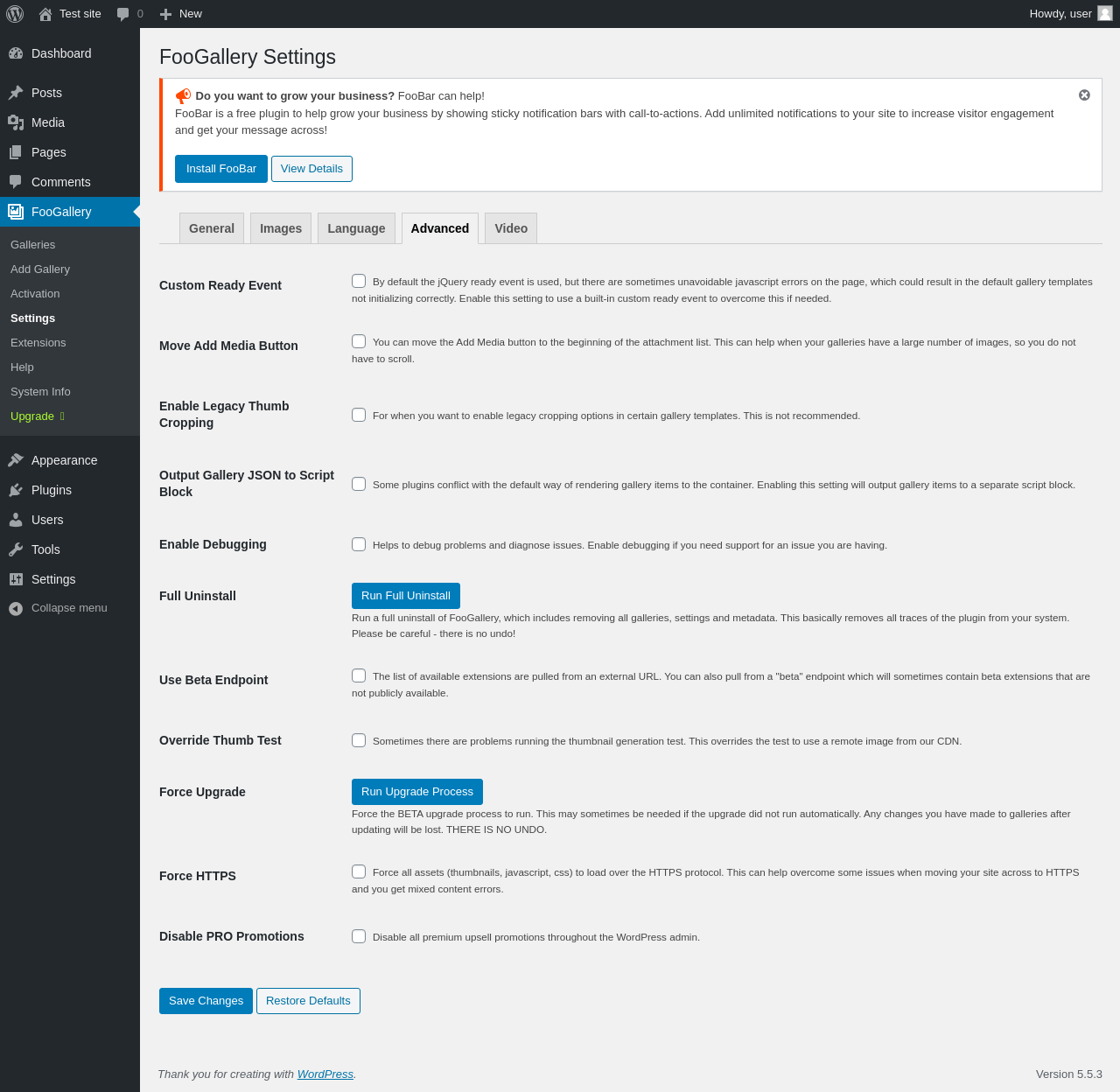Tick Output Gallery JSON to Script Block
The image size is (1120, 1092).
click(x=359, y=484)
